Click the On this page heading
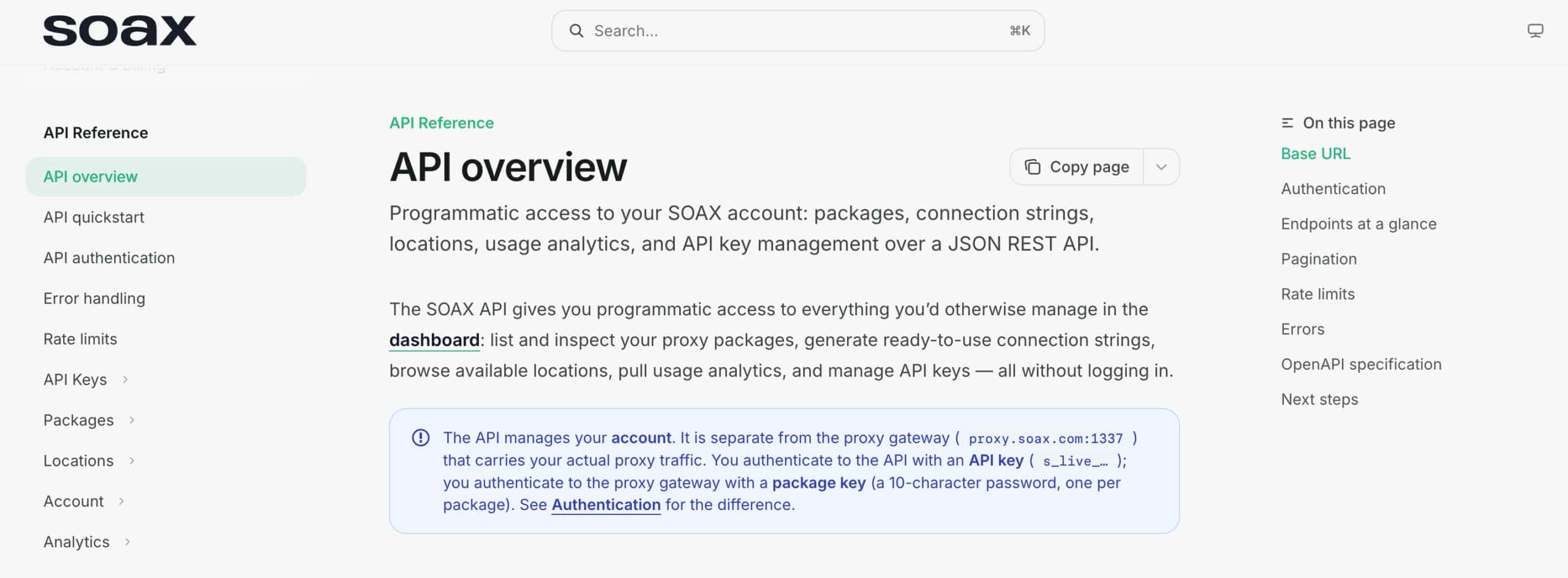Image resolution: width=1568 pixels, height=578 pixels. [x=1349, y=123]
